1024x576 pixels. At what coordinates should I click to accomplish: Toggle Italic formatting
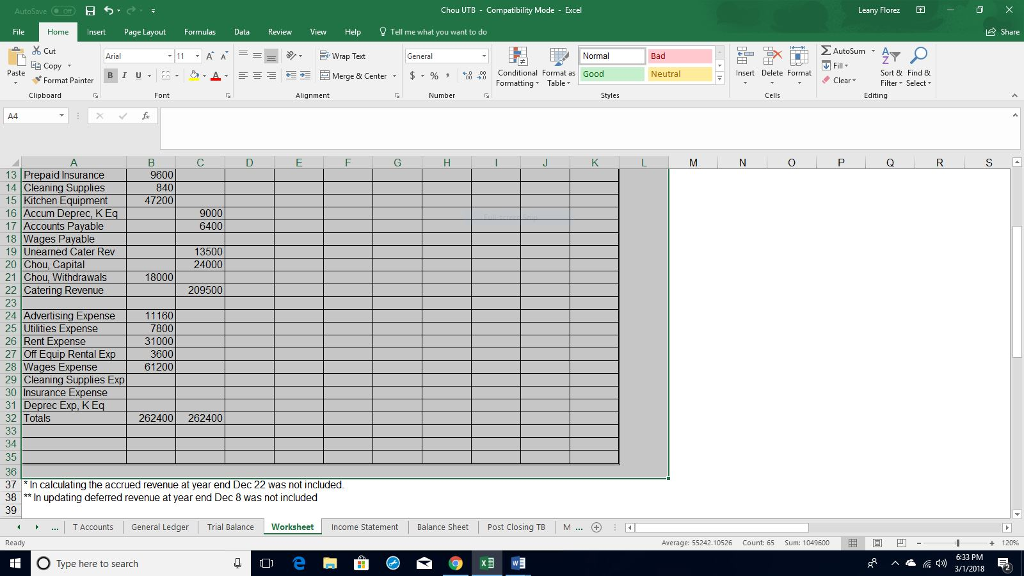click(124, 76)
